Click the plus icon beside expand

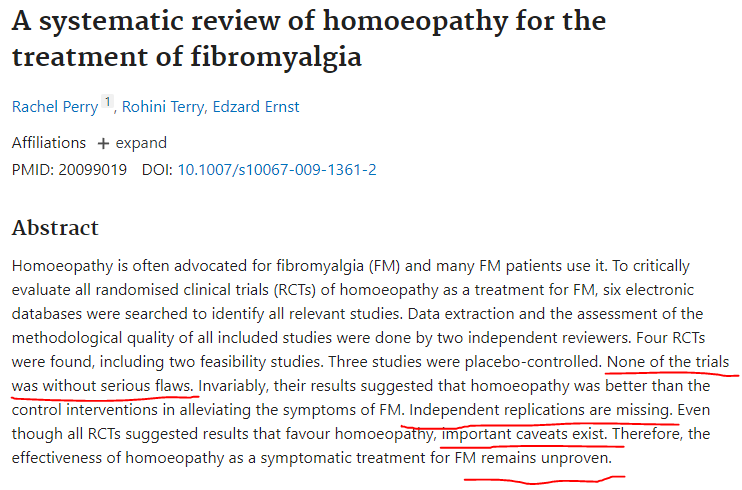click(103, 143)
